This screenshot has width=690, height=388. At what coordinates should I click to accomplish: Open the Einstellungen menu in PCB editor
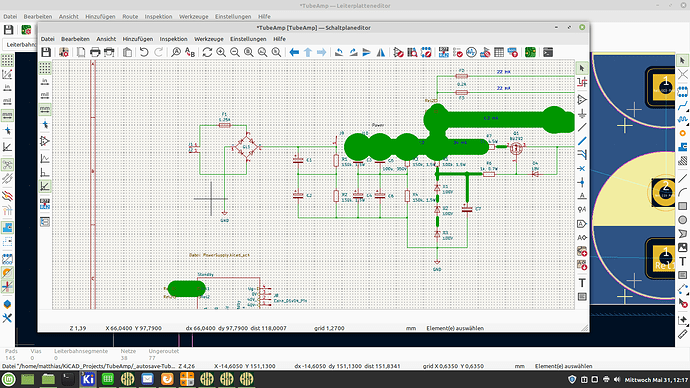tap(233, 17)
